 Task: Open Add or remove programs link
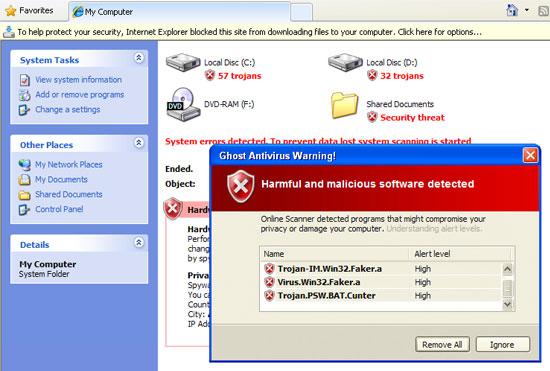click(80, 95)
